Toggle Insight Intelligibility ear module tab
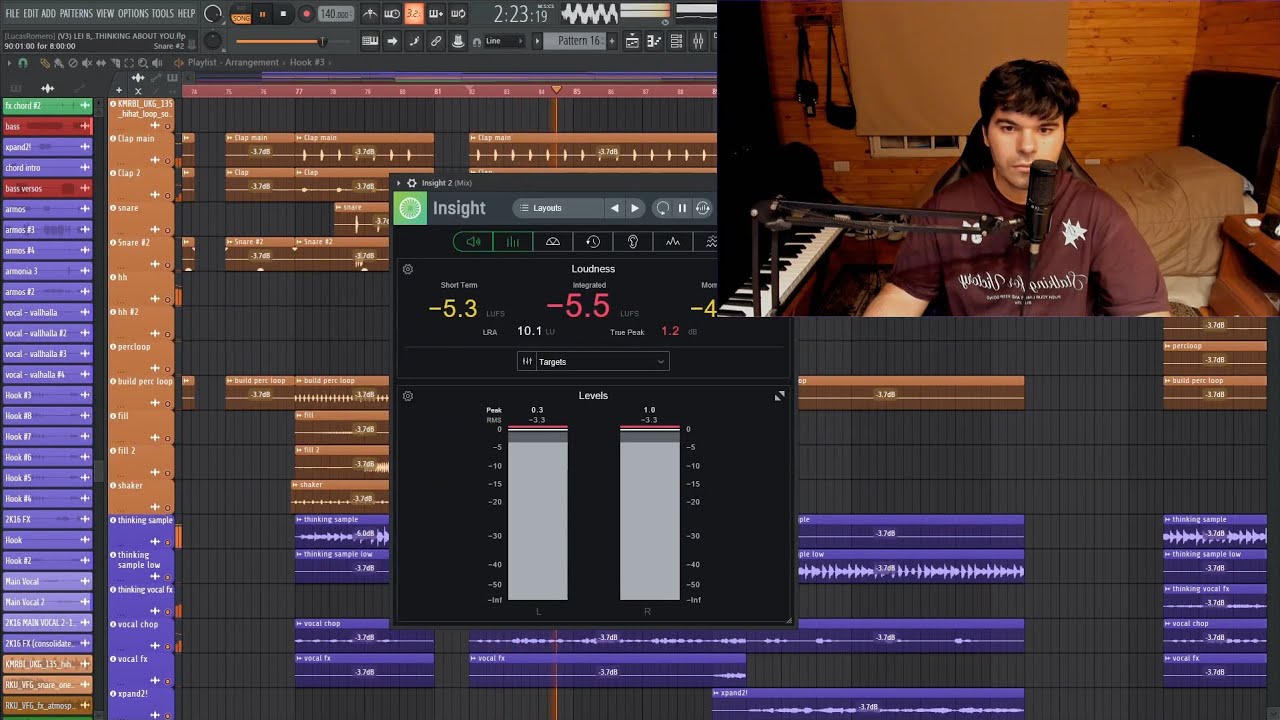This screenshot has height=720, width=1280. (632, 241)
